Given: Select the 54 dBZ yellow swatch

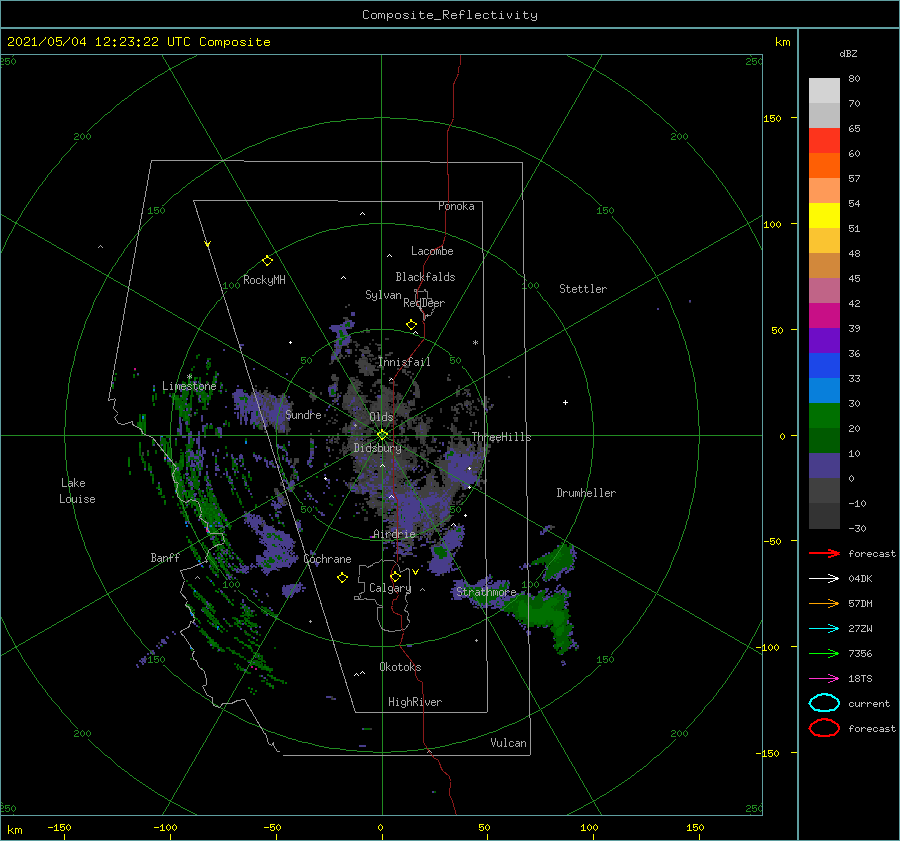Looking at the screenshot, I should tap(824, 215).
